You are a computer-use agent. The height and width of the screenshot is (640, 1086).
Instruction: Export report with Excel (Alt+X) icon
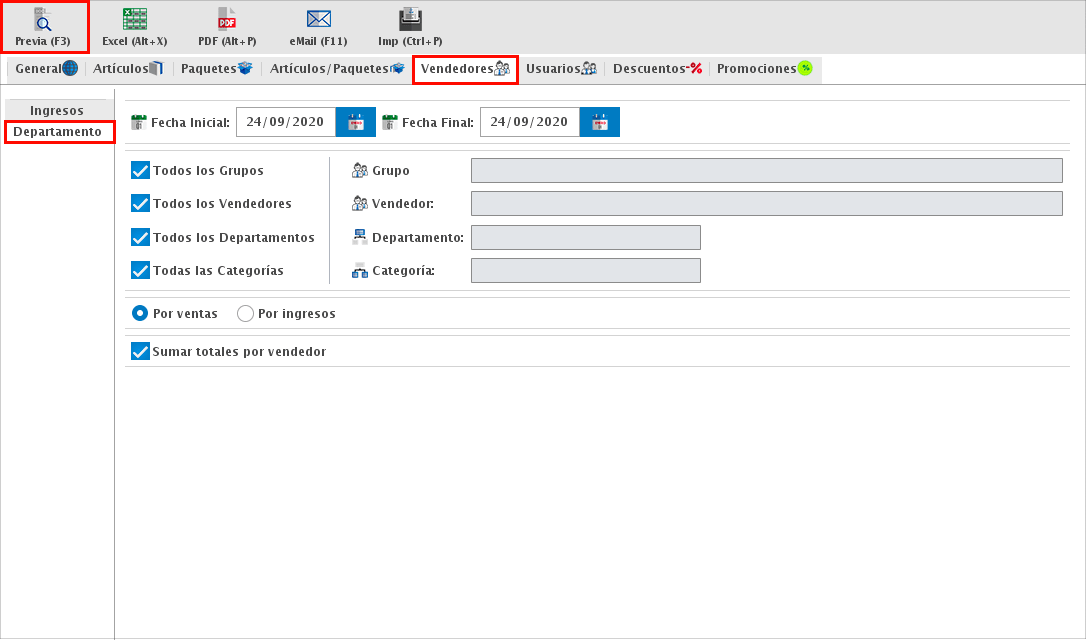coord(134,20)
